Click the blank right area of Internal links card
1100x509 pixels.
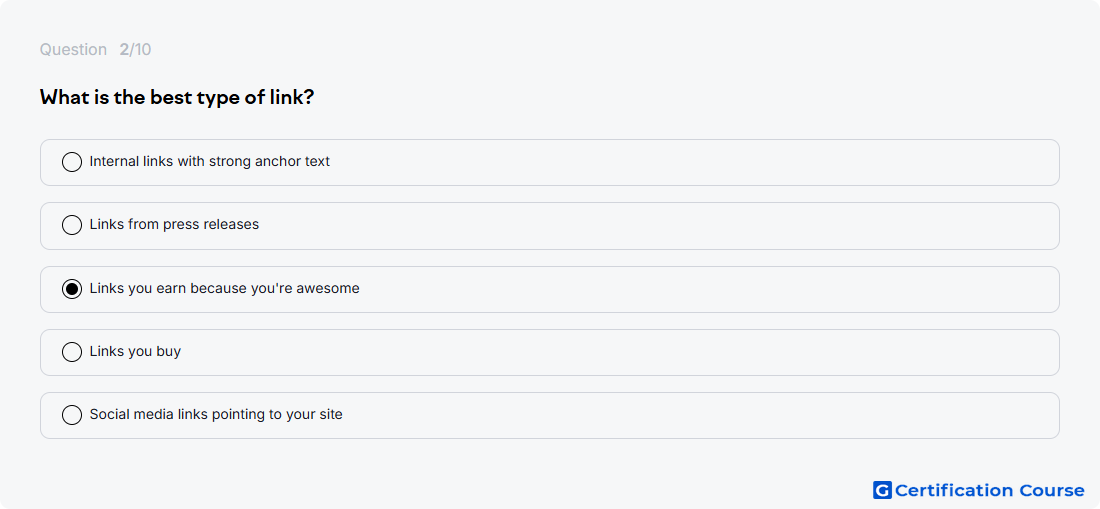[702, 163]
